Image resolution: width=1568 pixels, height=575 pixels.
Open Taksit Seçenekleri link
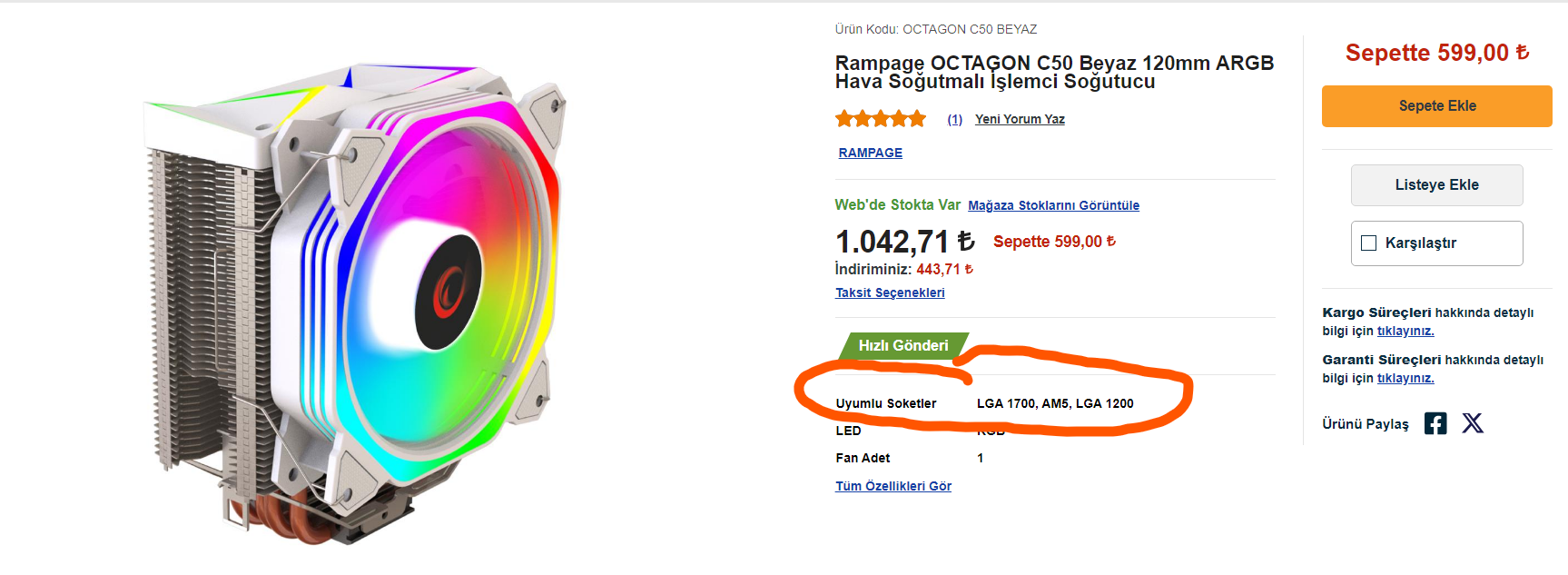click(890, 292)
